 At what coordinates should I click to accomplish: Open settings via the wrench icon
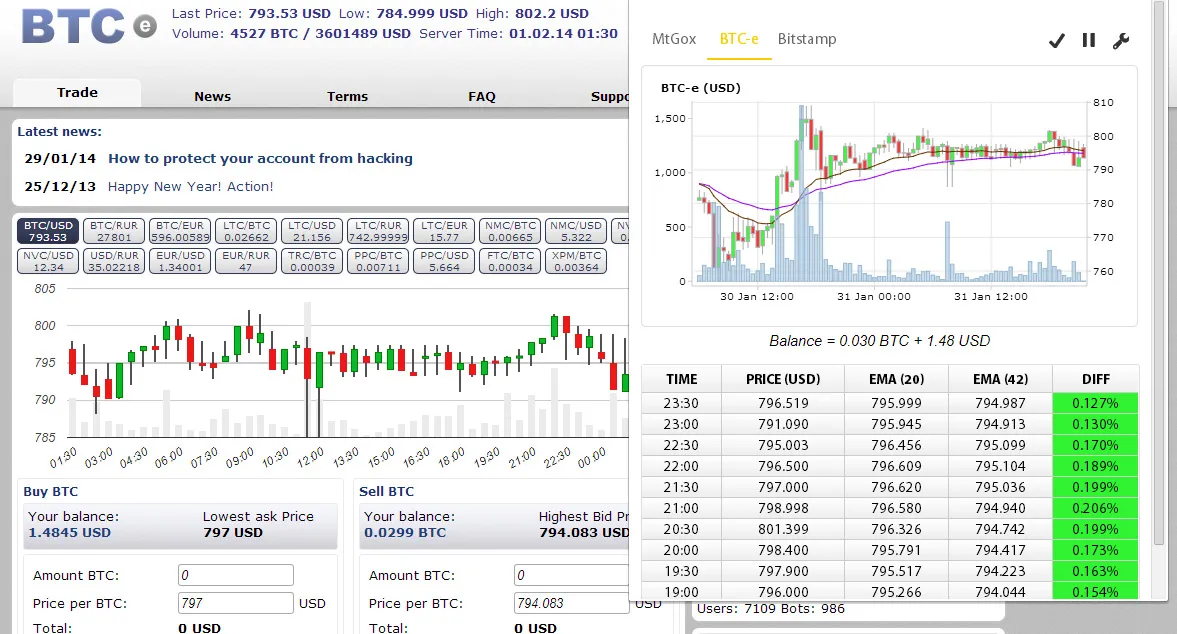[x=1121, y=41]
